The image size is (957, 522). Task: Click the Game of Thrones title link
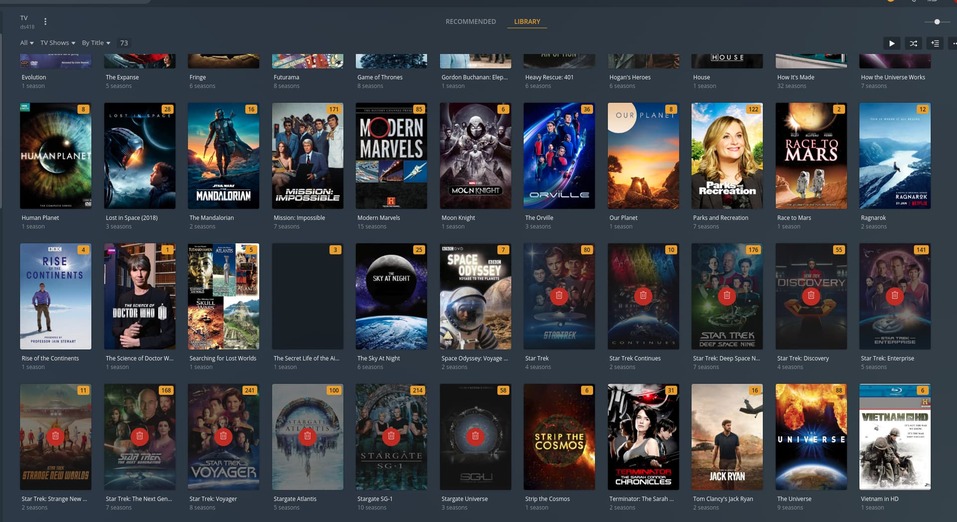click(380, 78)
